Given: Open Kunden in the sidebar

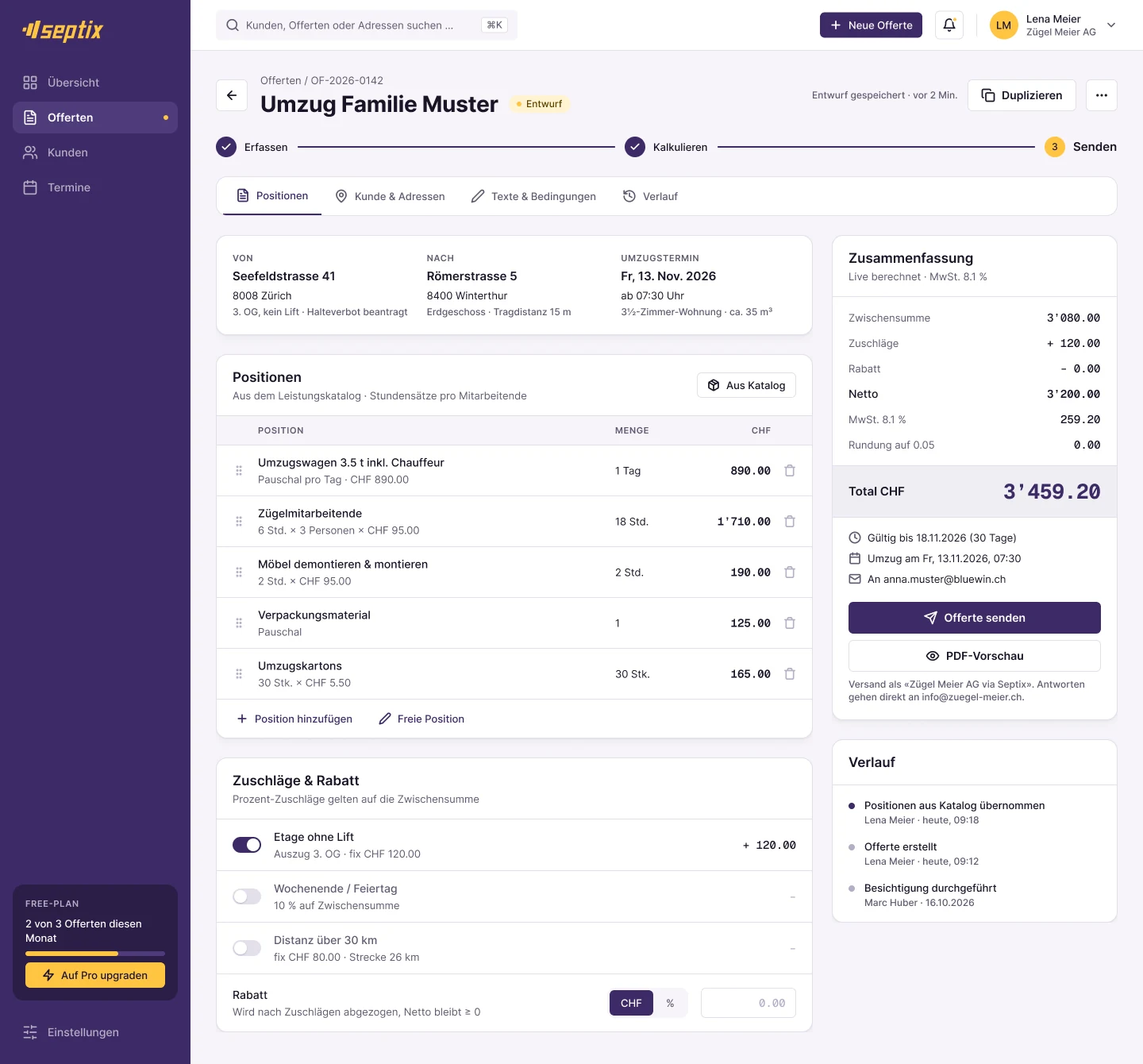Looking at the screenshot, I should coord(95,152).
